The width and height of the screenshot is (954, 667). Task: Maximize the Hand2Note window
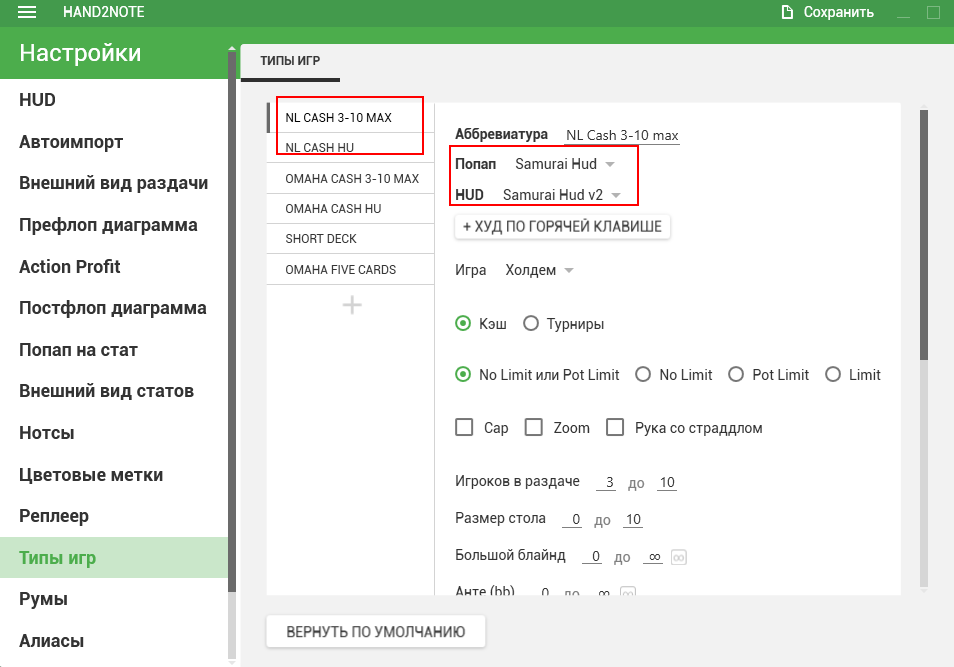pyautogui.click(x=933, y=13)
